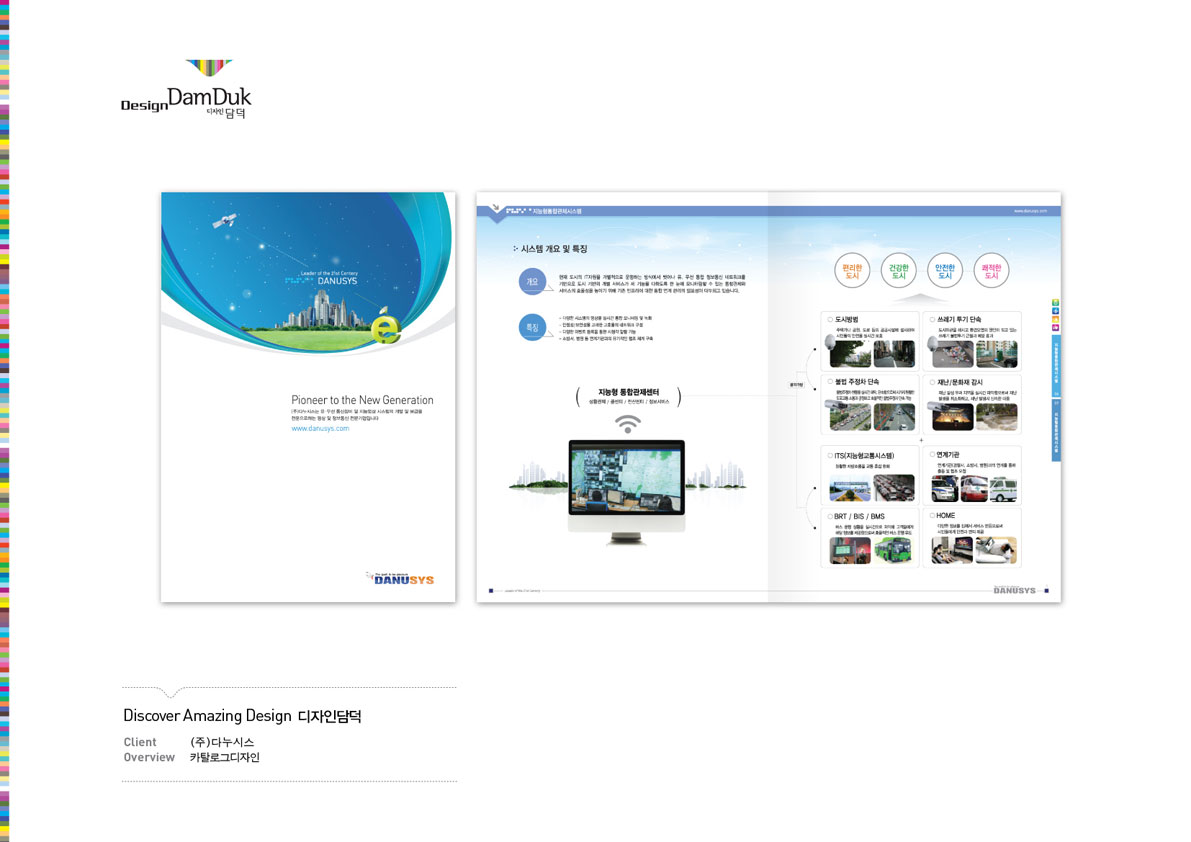Viewport: 1191px width, 842px height.
Task: Click the 'Client' label
Action: 140,743
